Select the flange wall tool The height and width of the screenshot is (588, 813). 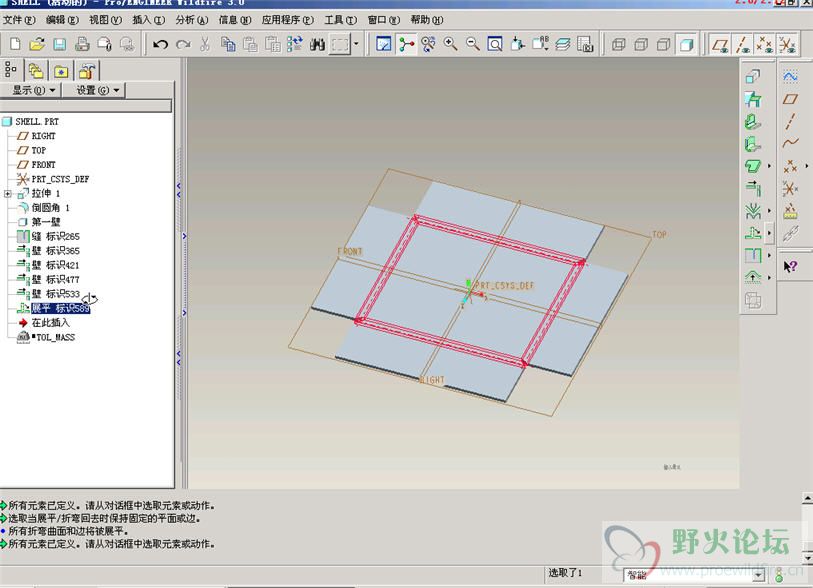752,144
